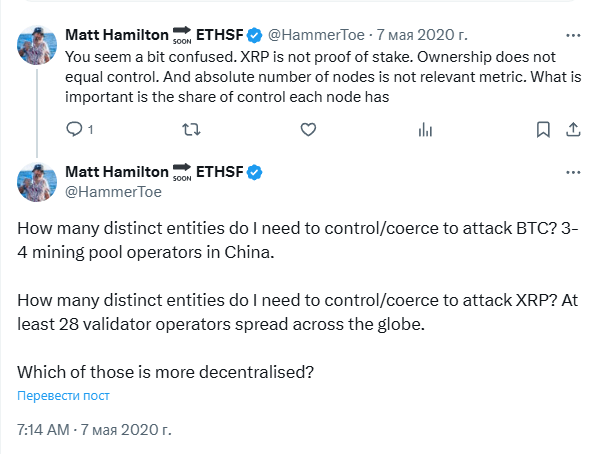Share the first tweet via upload icon

pyautogui.click(x=573, y=129)
